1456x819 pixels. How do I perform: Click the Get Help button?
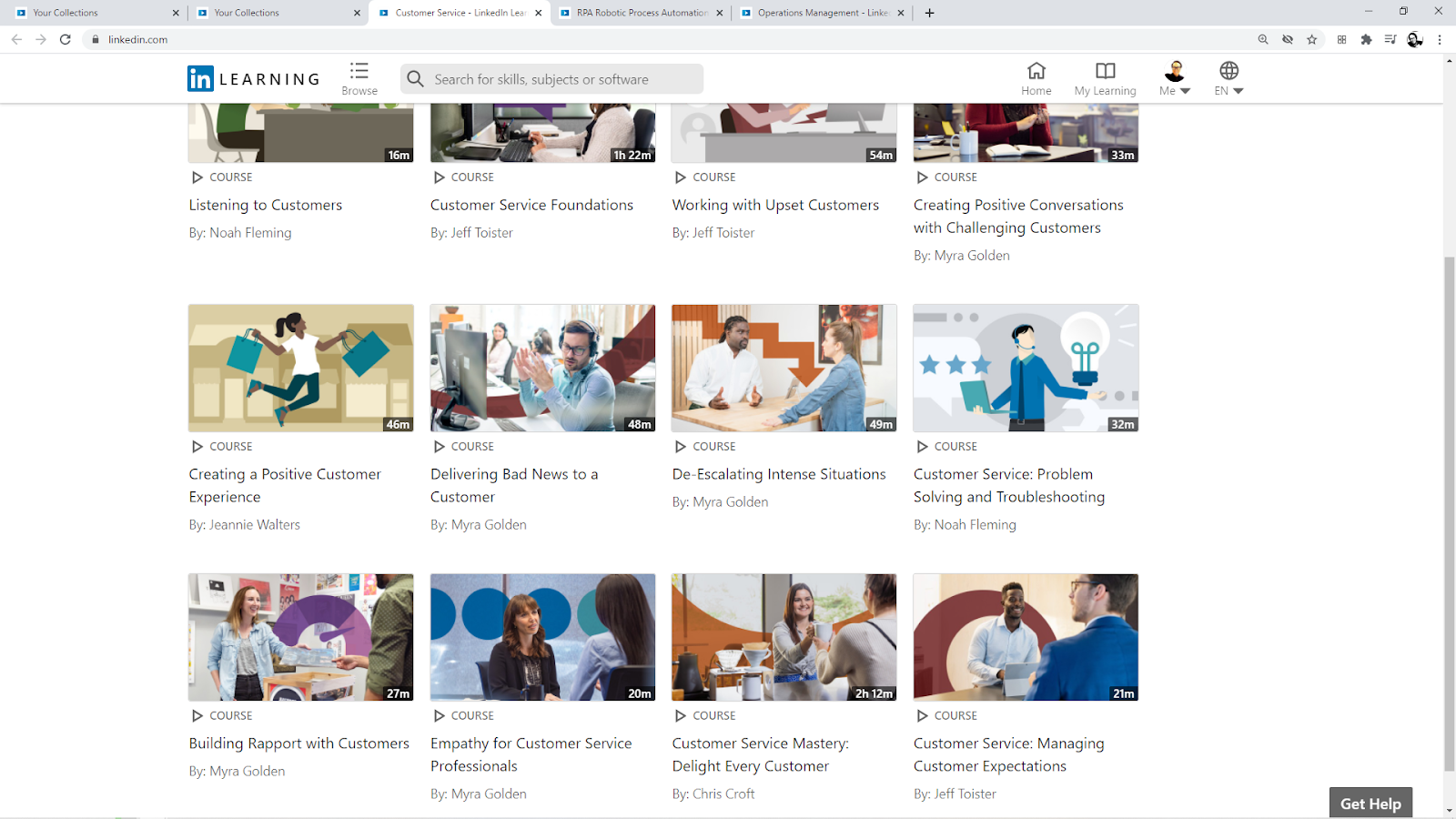(x=1370, y=803)
